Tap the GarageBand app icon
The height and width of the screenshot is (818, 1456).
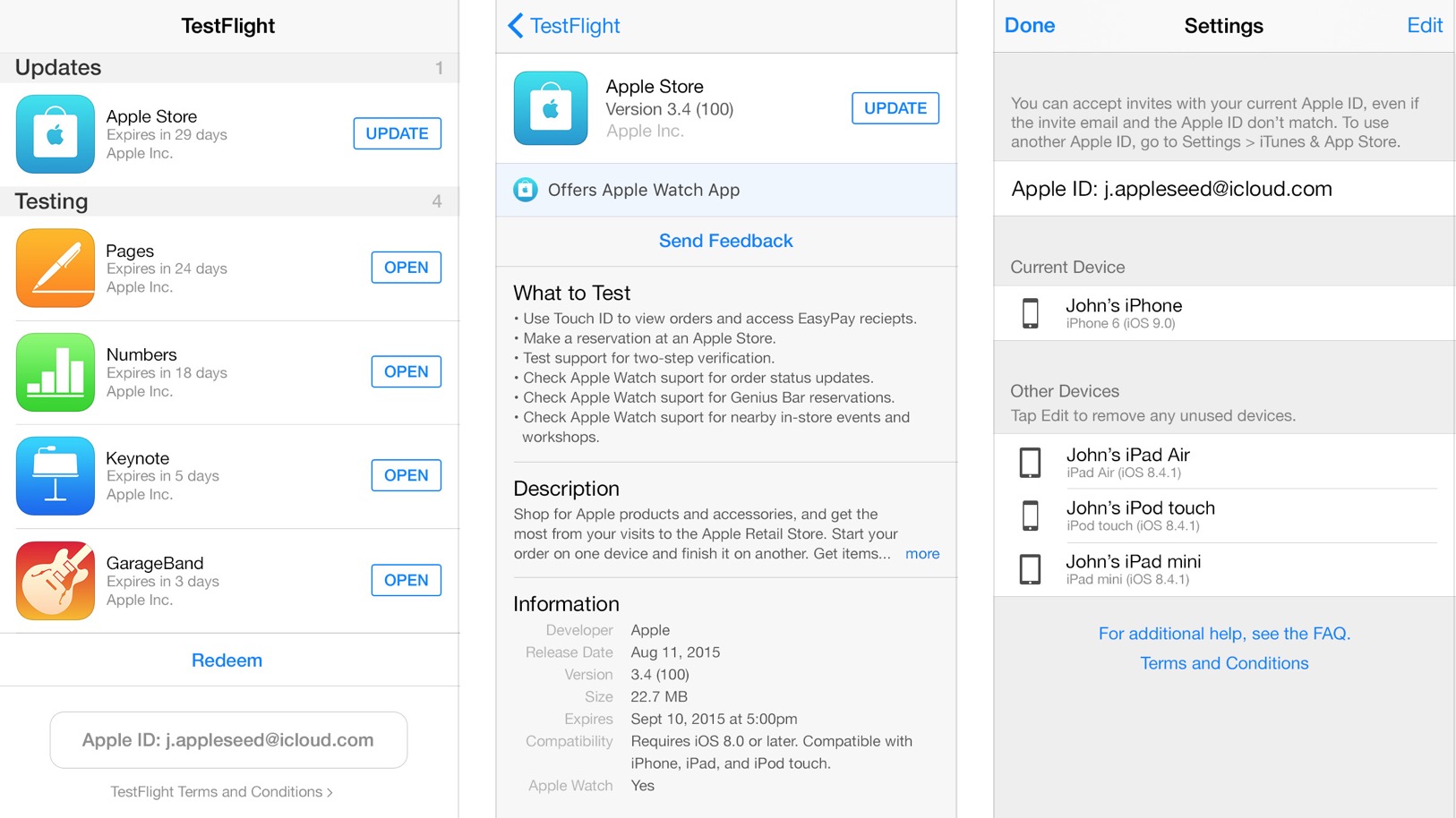(56, 581)
